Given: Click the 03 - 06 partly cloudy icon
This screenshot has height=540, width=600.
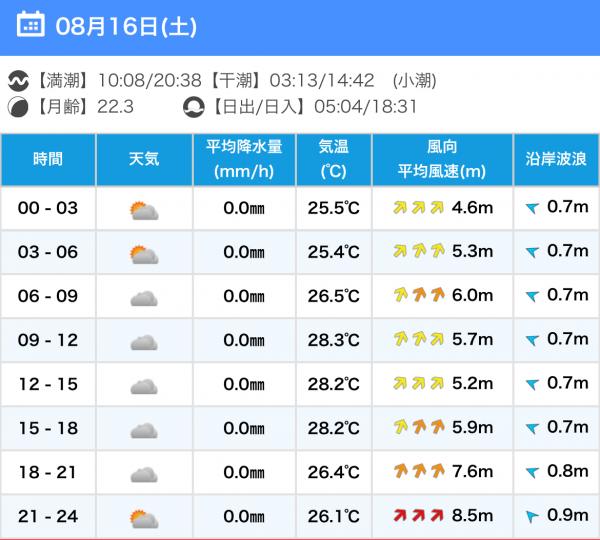Looking at the screenshot, I should click(x=144, y=254).
